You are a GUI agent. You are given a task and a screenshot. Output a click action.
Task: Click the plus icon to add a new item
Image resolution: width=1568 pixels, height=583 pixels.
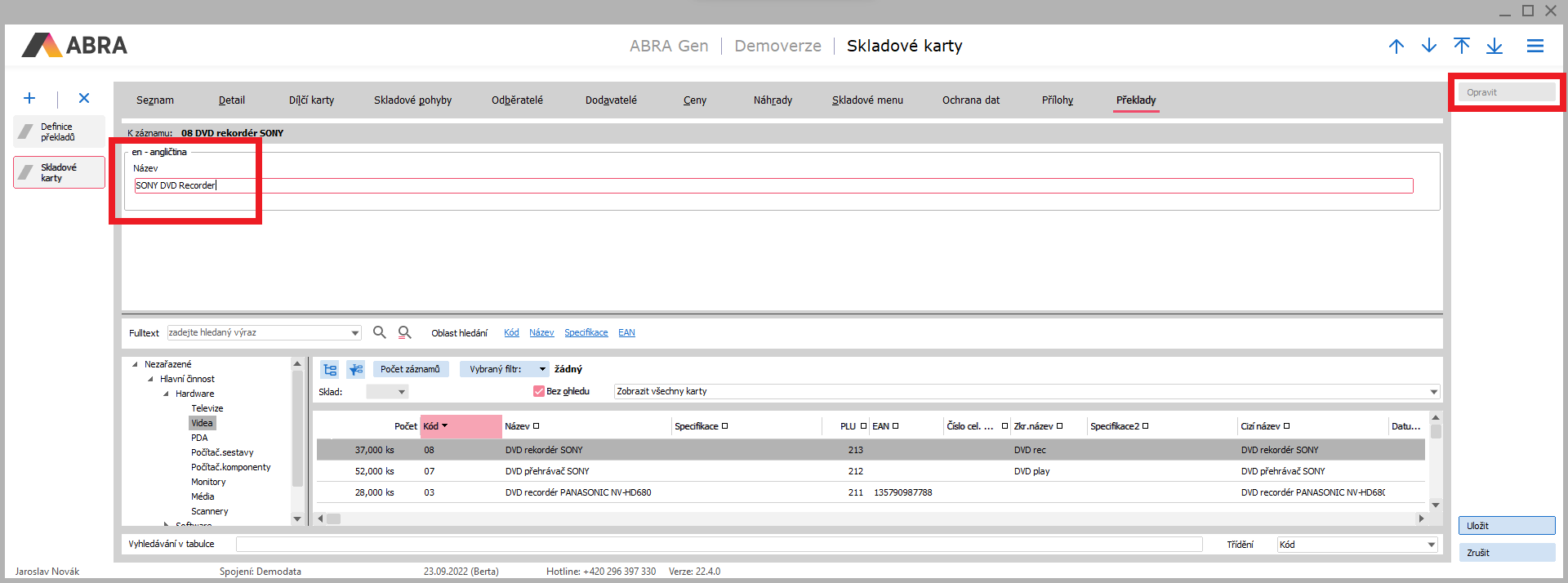(29, 98)
